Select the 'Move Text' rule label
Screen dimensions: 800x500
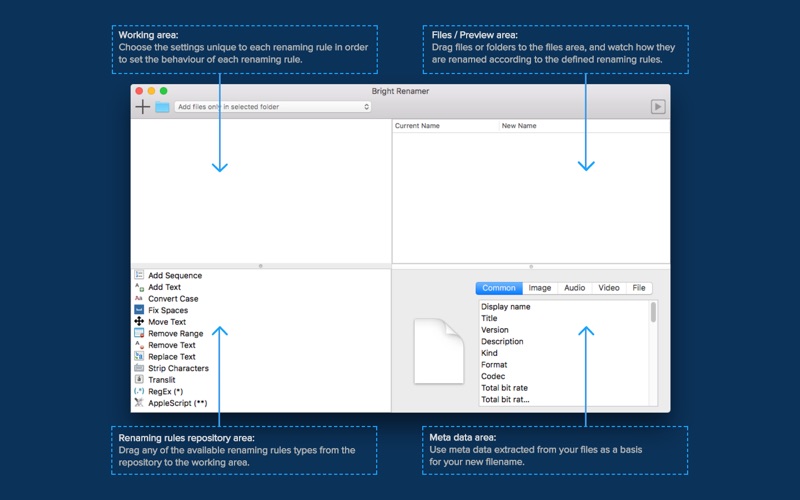(x=167, y=322)
